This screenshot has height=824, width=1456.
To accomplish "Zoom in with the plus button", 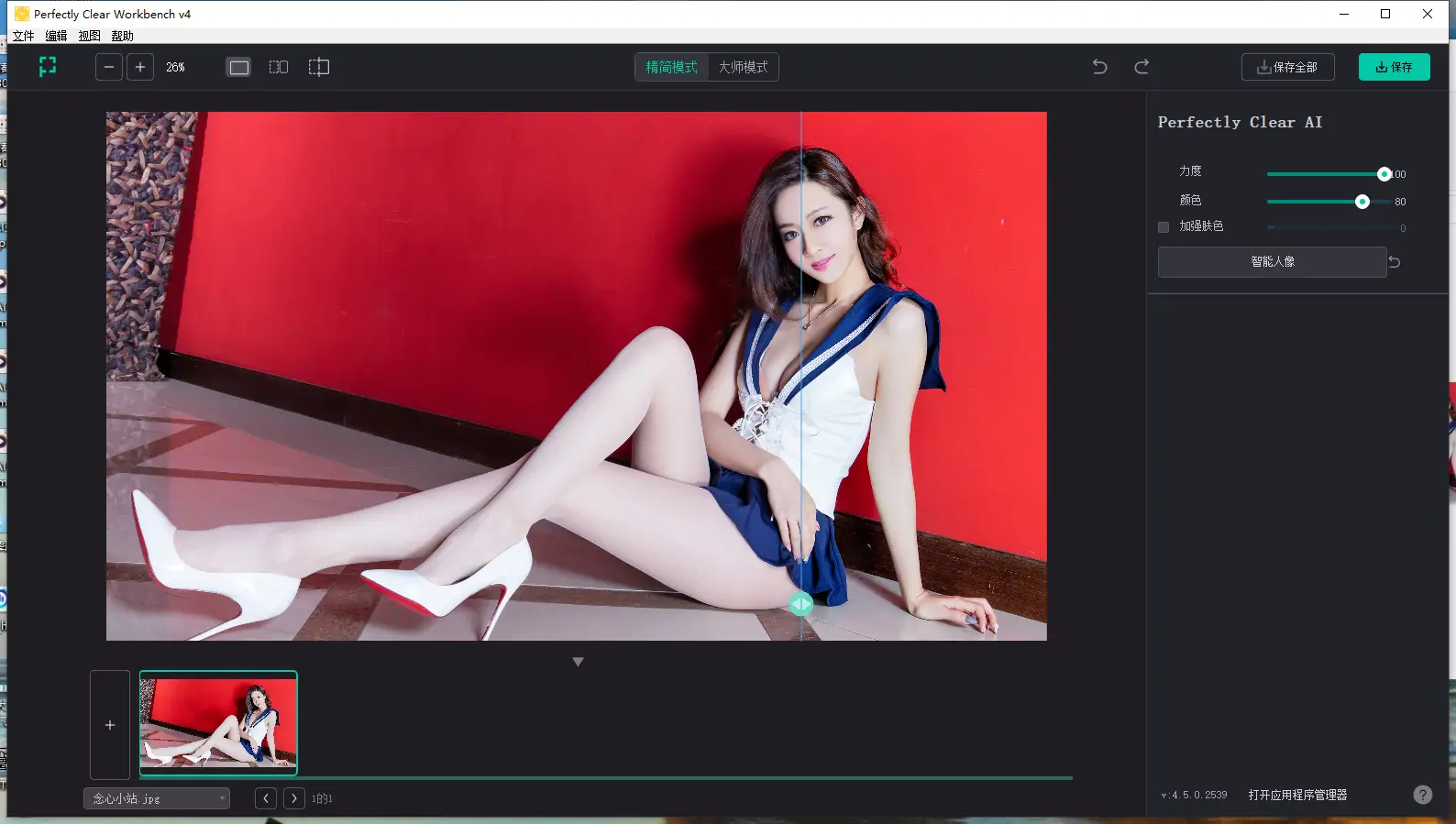I will [x=140, y=67].
